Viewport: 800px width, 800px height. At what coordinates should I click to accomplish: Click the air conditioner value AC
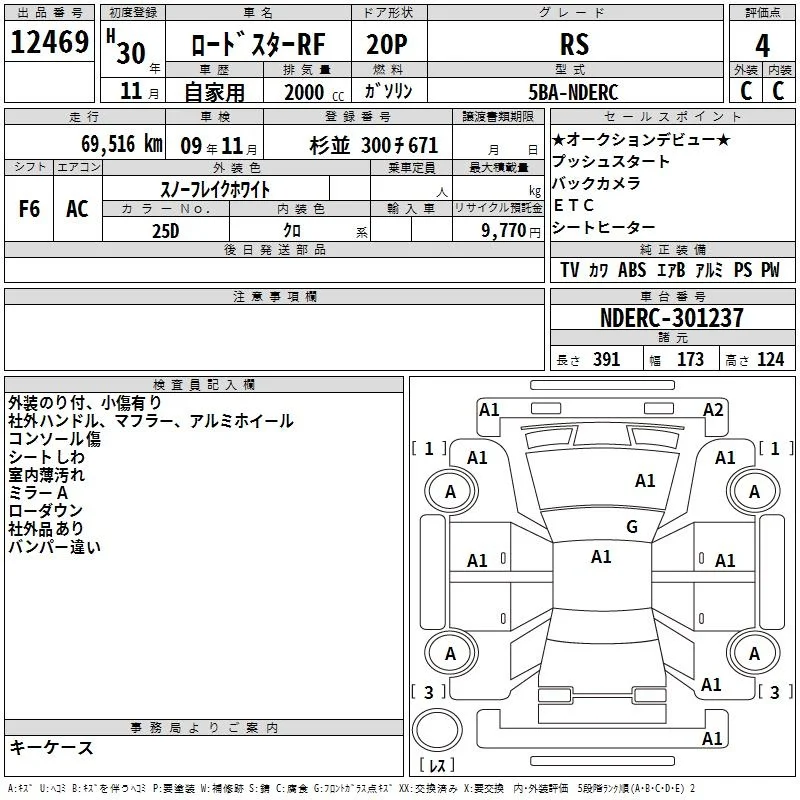click(x=78, y=209)
